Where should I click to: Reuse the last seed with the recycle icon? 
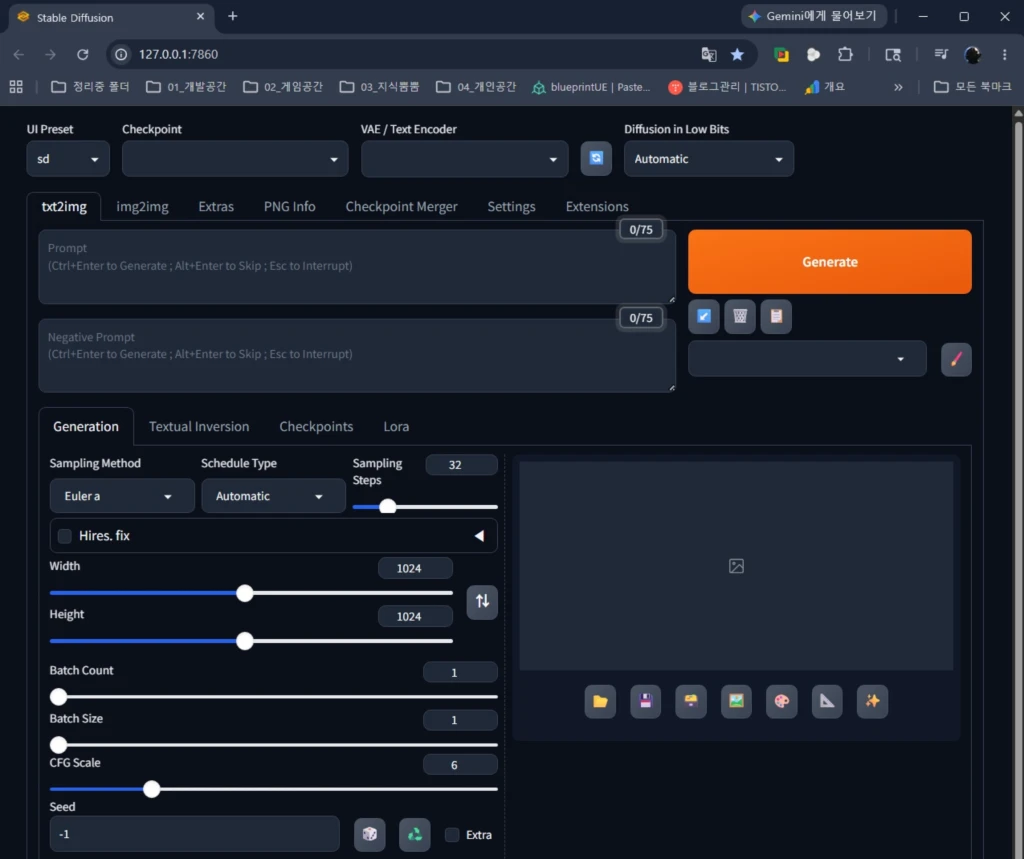tap(415, 834)
